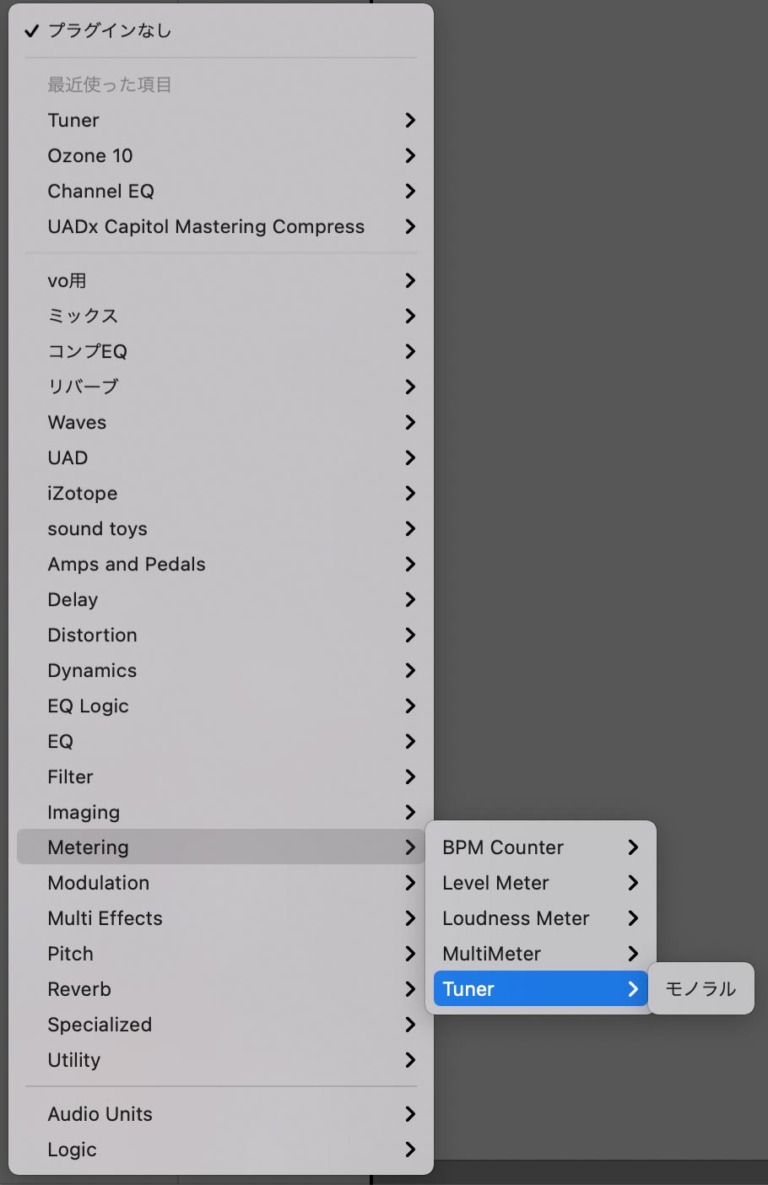Open the コンプEQ category

click(87, 352)
